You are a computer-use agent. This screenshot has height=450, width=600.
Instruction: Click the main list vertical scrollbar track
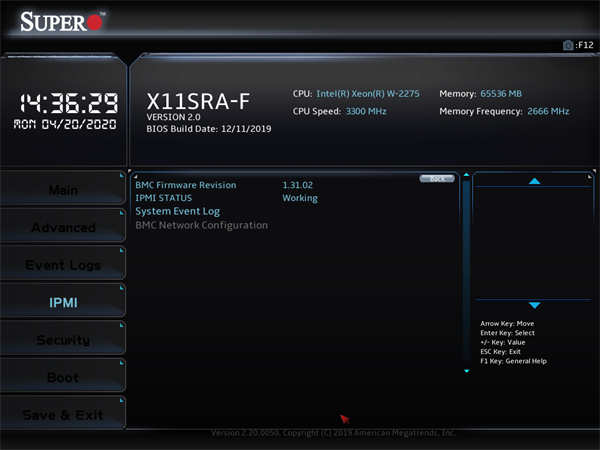coord(466,272)
